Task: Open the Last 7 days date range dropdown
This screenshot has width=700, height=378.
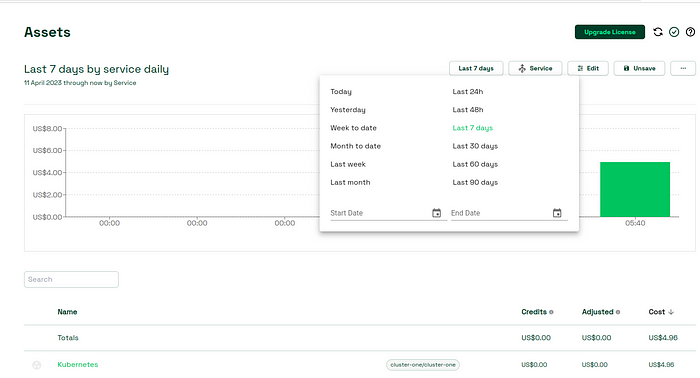Action: click(x=476, y=68)
